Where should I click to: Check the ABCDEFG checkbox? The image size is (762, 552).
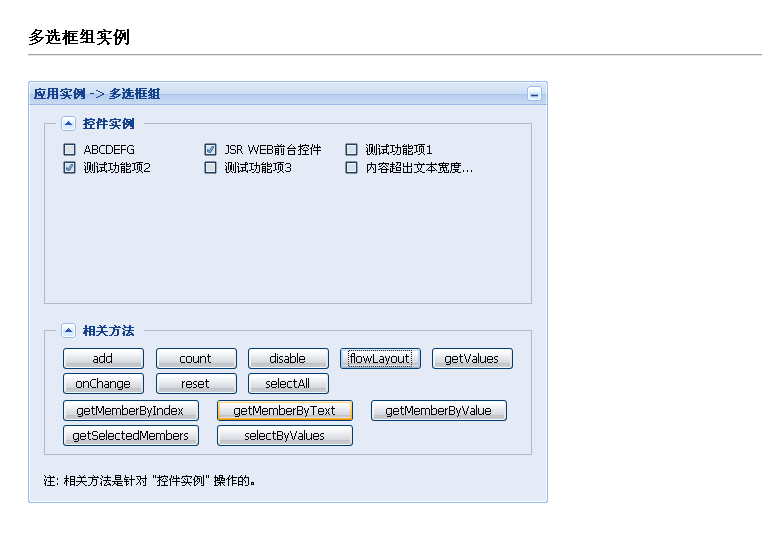click(x=69, y=149)
